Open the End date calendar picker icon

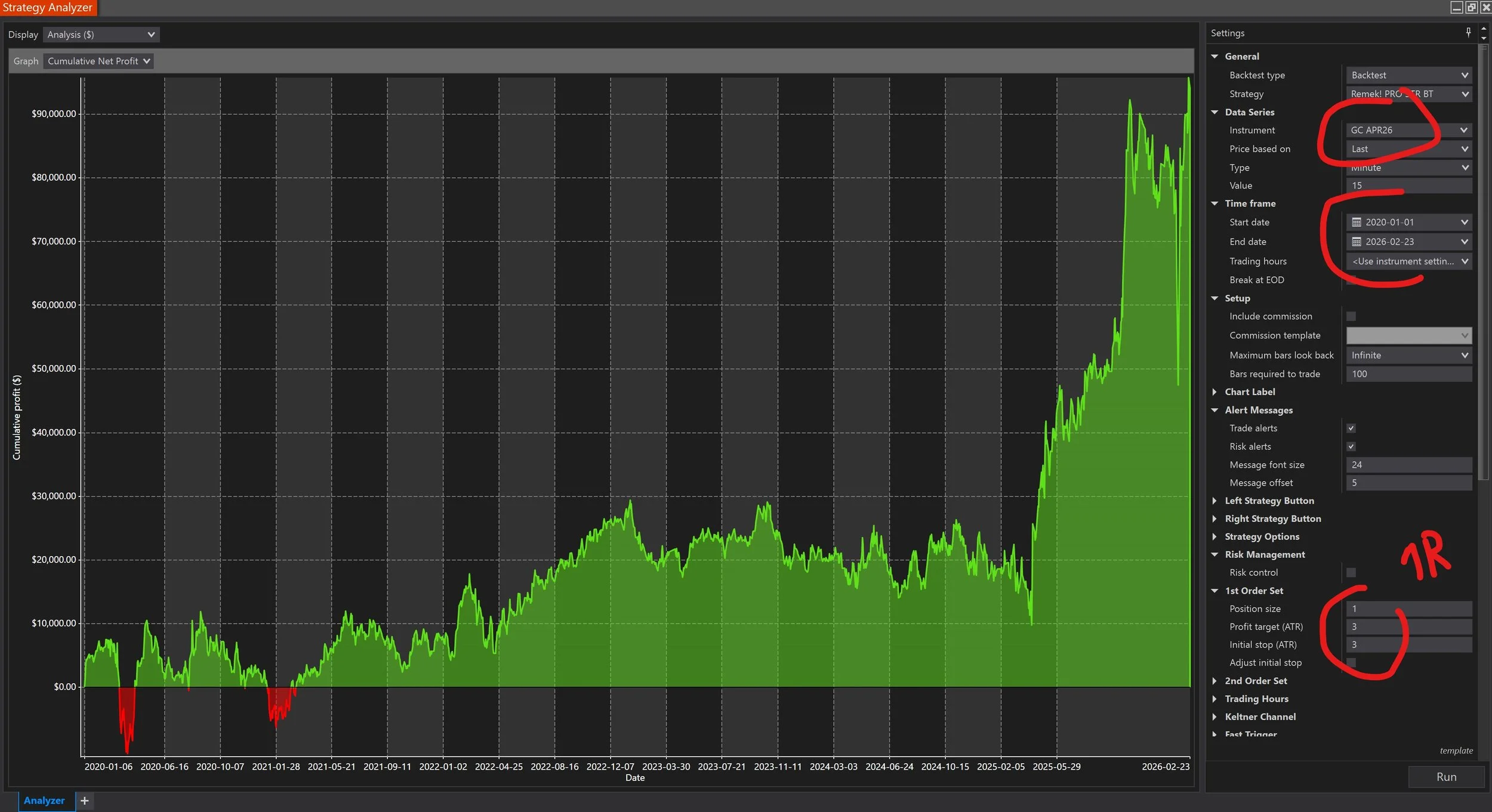point(1357,242)
